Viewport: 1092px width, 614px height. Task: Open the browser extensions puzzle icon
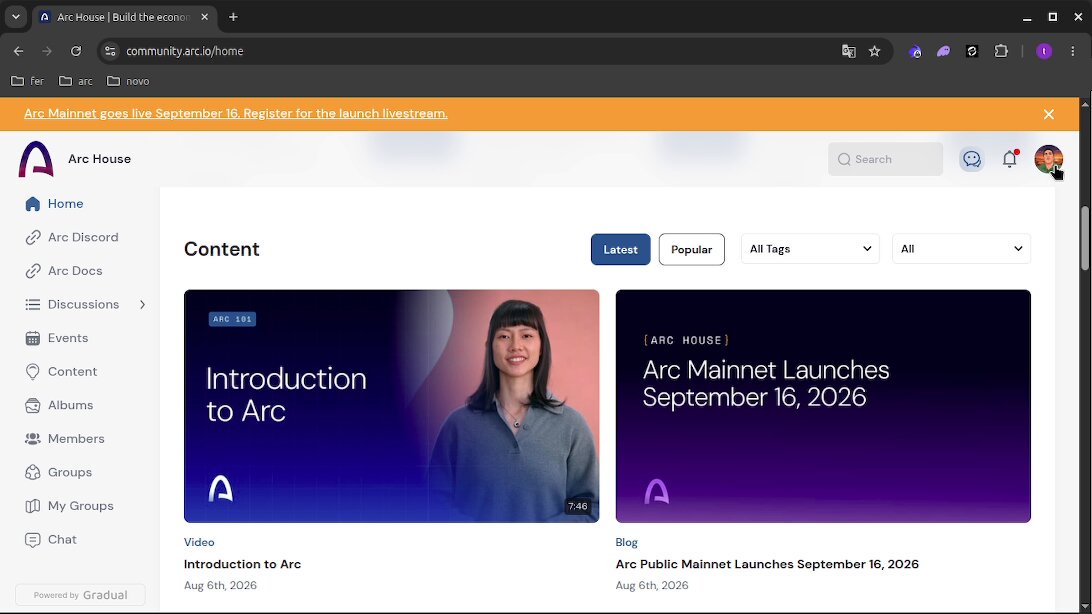pyautogui.click(x=1001, y=51)
